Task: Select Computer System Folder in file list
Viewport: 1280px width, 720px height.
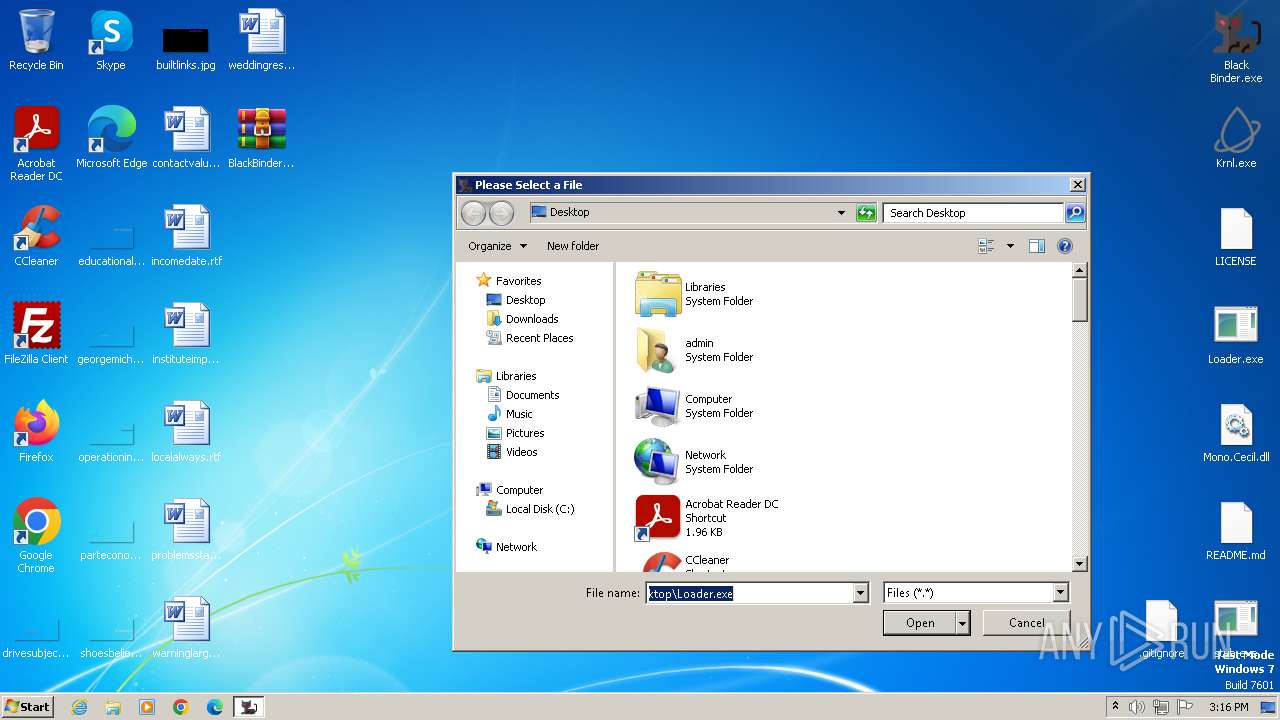Action: tap(695, 406)
